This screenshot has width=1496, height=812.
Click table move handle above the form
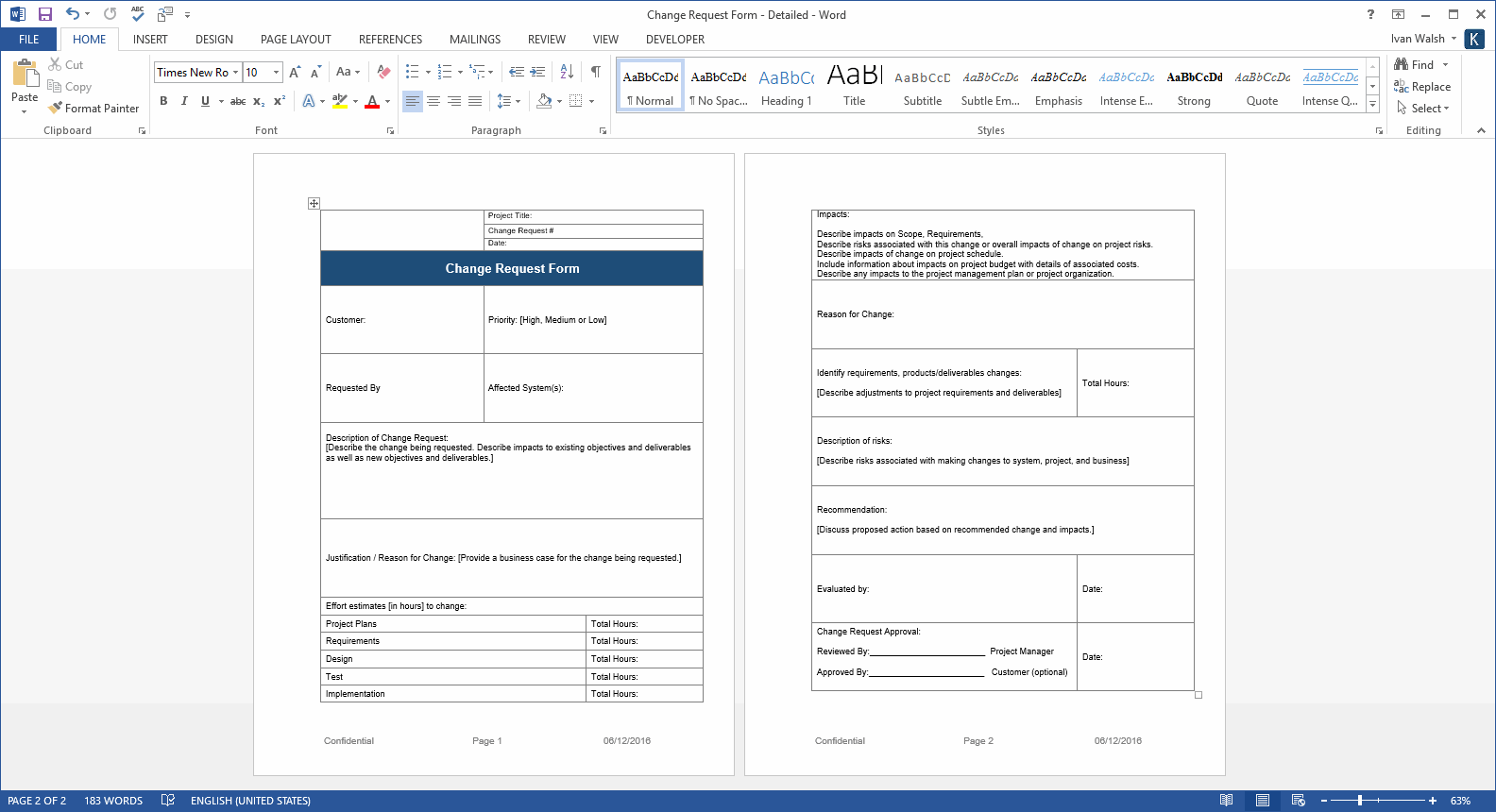click(x=314, y=203)
